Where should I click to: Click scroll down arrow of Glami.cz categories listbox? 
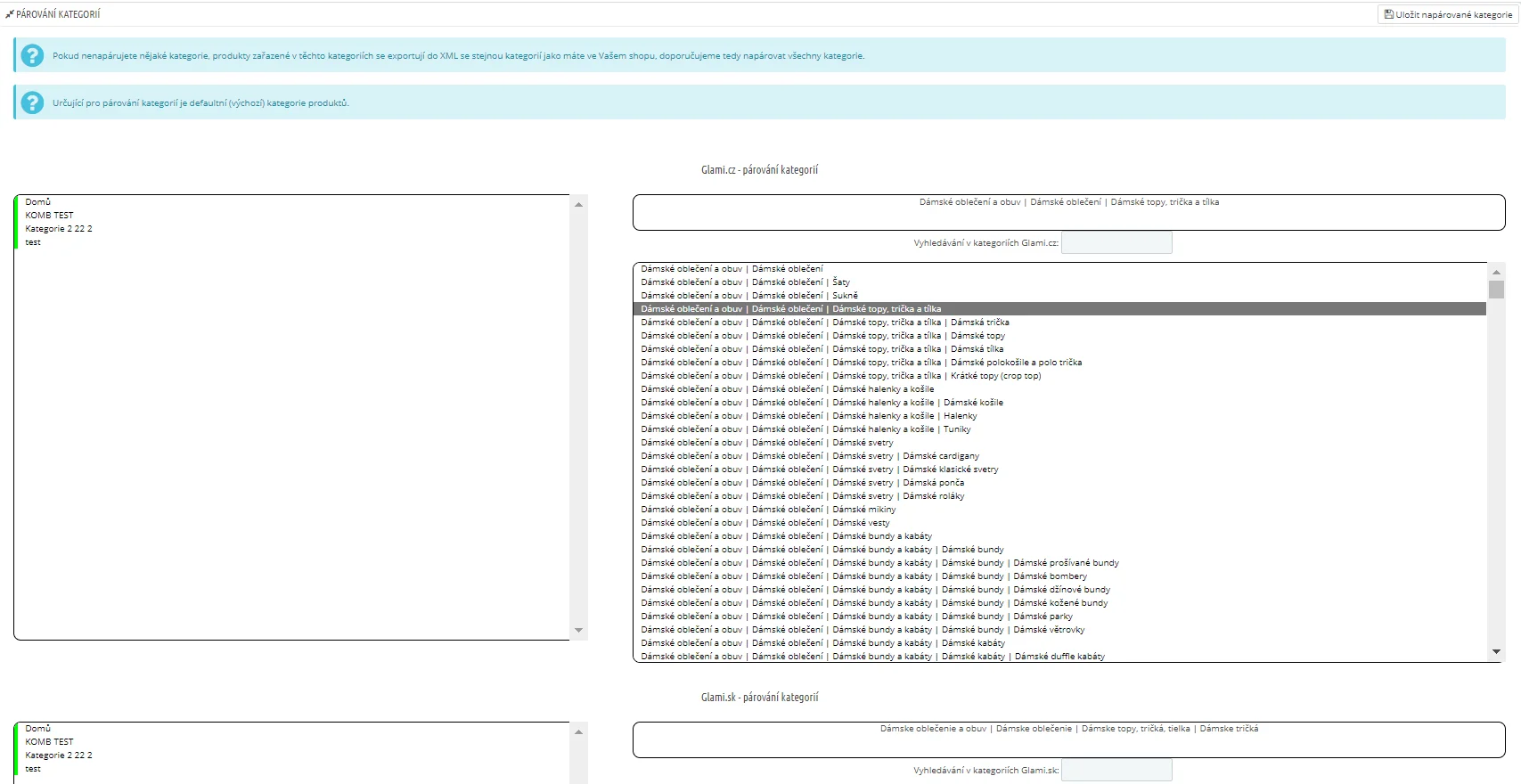[1496, 652]
